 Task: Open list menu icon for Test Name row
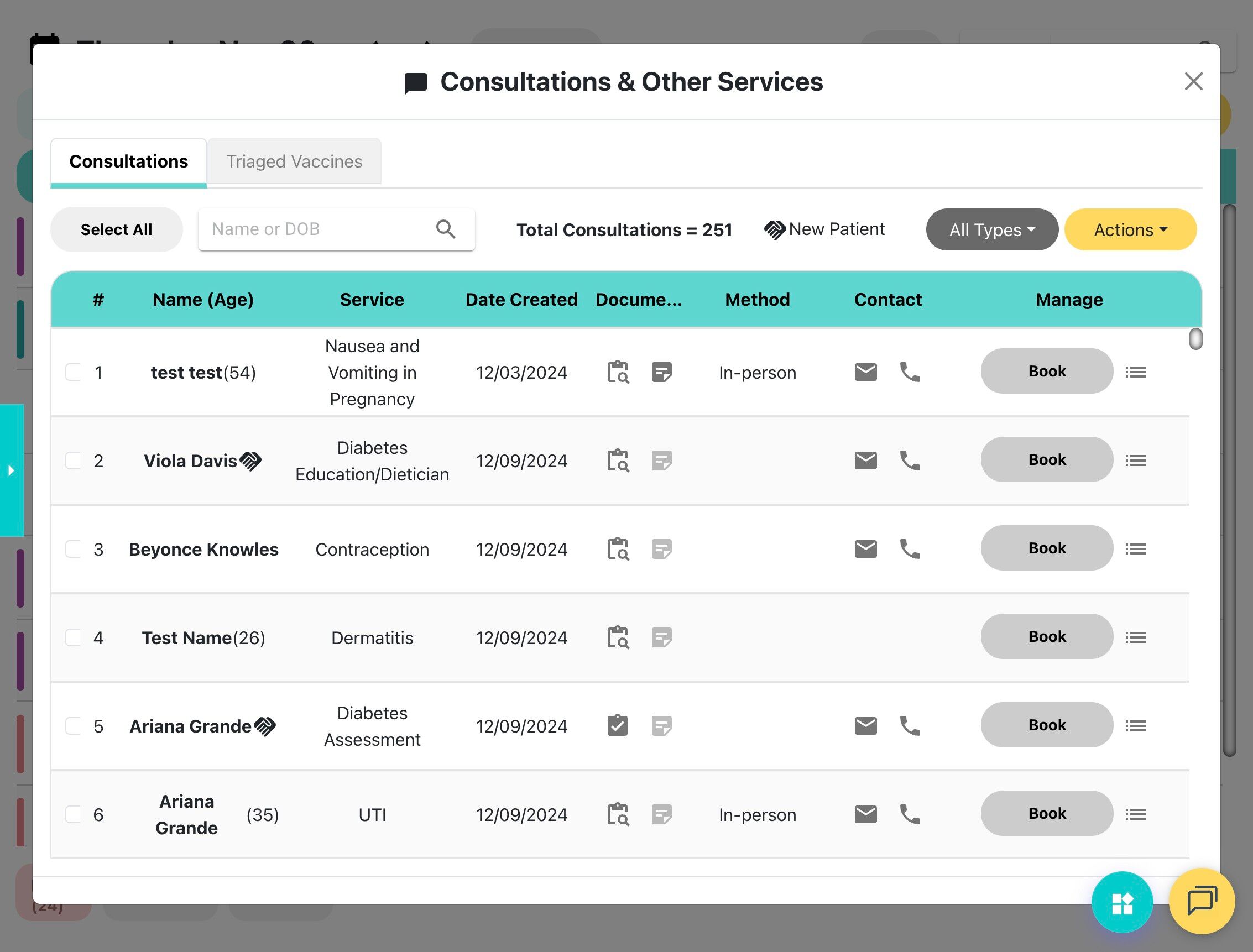tap(1135, 637)
